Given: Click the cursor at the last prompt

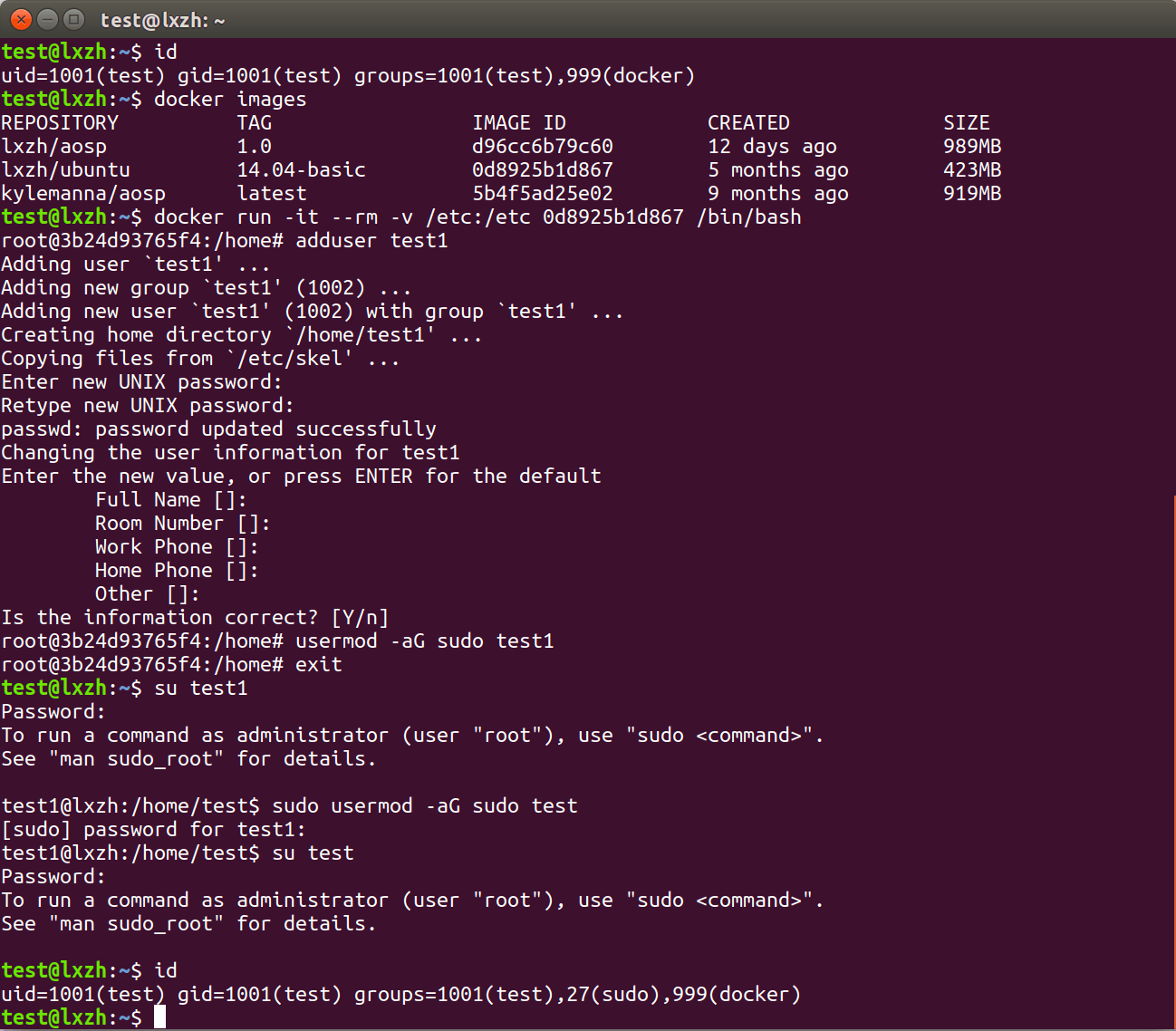Looking at the screenshot, I should [x=159, y=1017].
